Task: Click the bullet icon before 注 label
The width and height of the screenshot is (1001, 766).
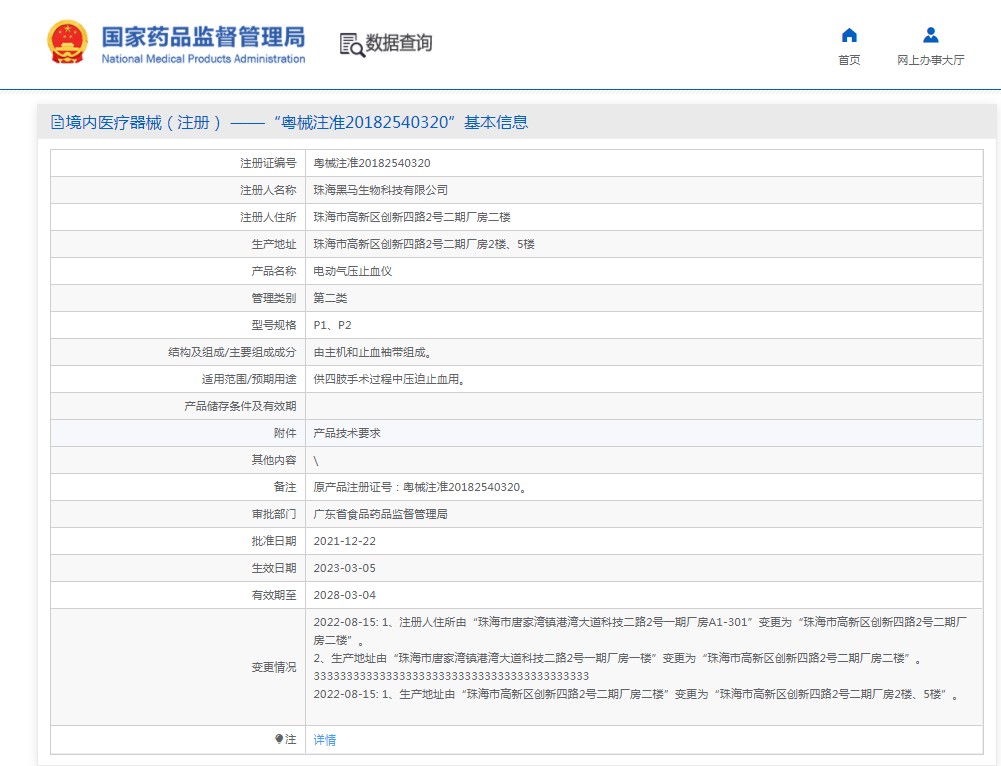Action: pyautogui.click(x=279, y=739)
